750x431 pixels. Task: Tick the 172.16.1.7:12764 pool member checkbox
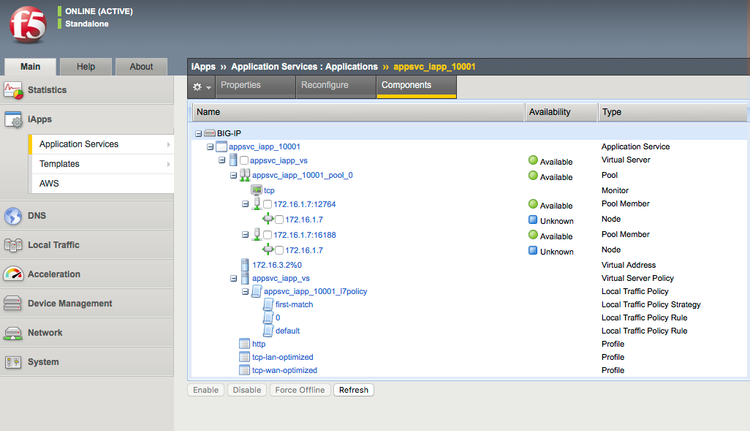coord(267,205)
